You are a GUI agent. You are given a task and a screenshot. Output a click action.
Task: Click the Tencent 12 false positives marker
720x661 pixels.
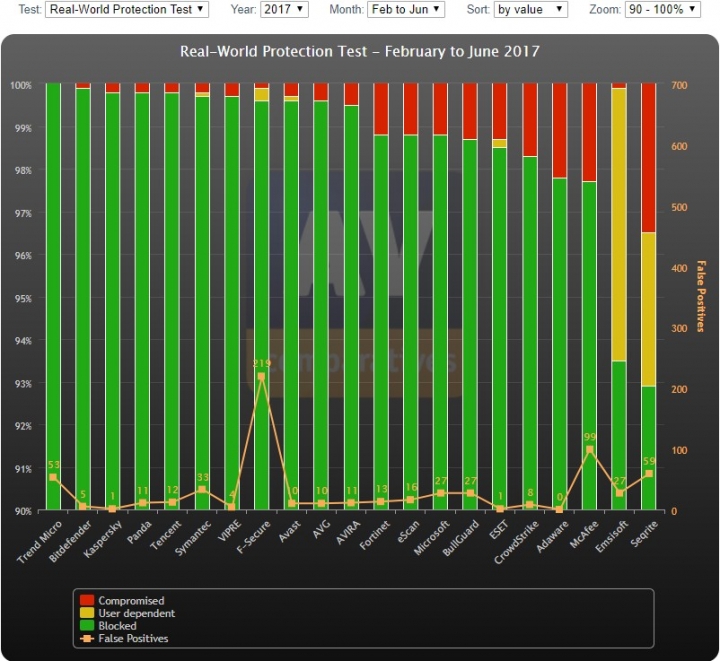(172, 502)
